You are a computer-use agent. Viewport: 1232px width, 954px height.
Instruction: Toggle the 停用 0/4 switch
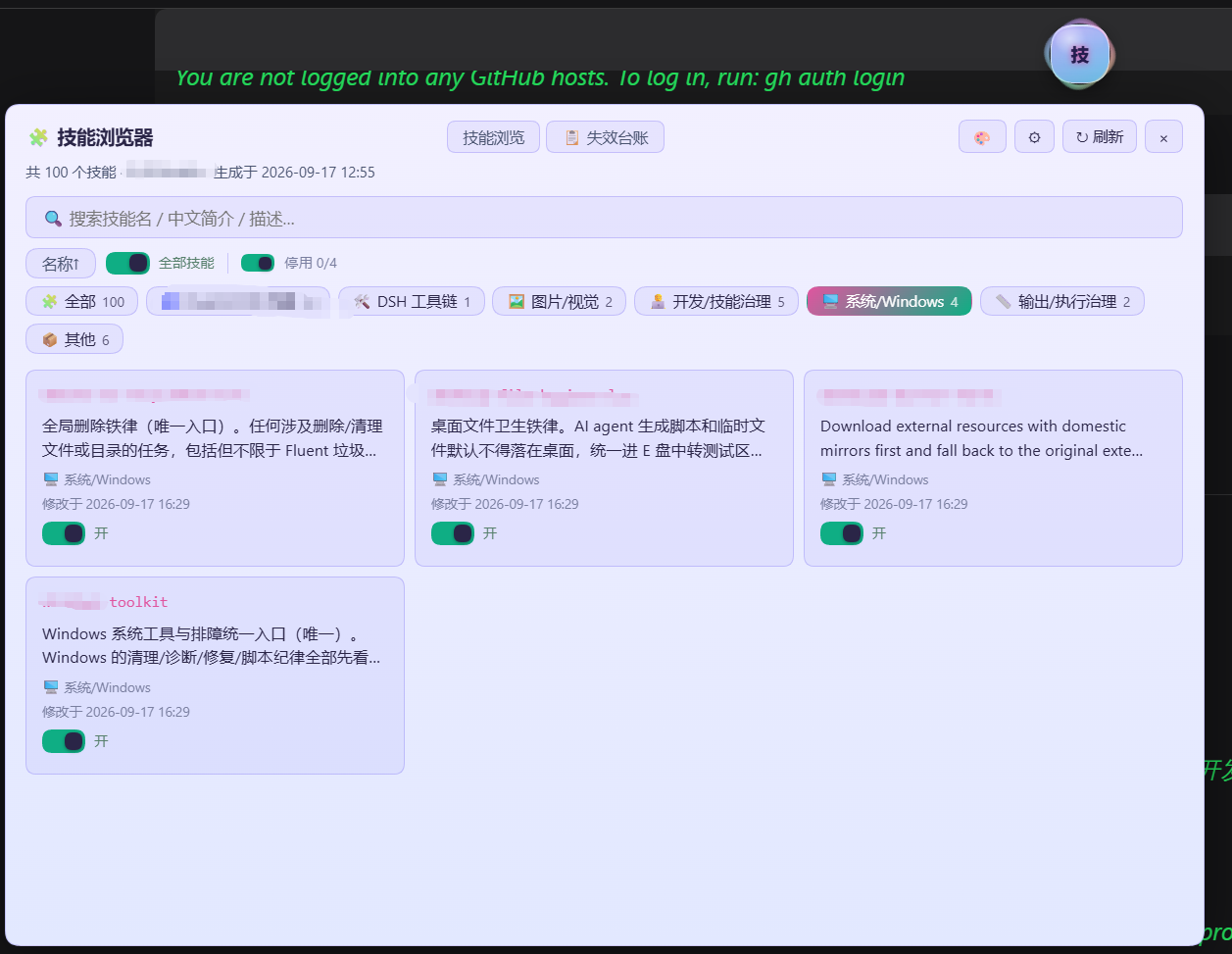click(258, 263)
